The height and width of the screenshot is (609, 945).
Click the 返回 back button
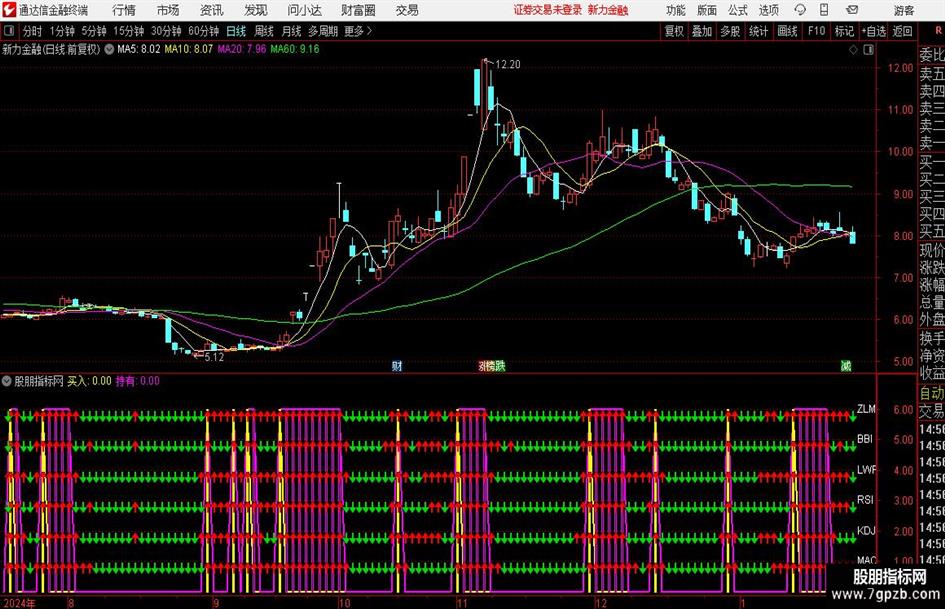(902, 31)
